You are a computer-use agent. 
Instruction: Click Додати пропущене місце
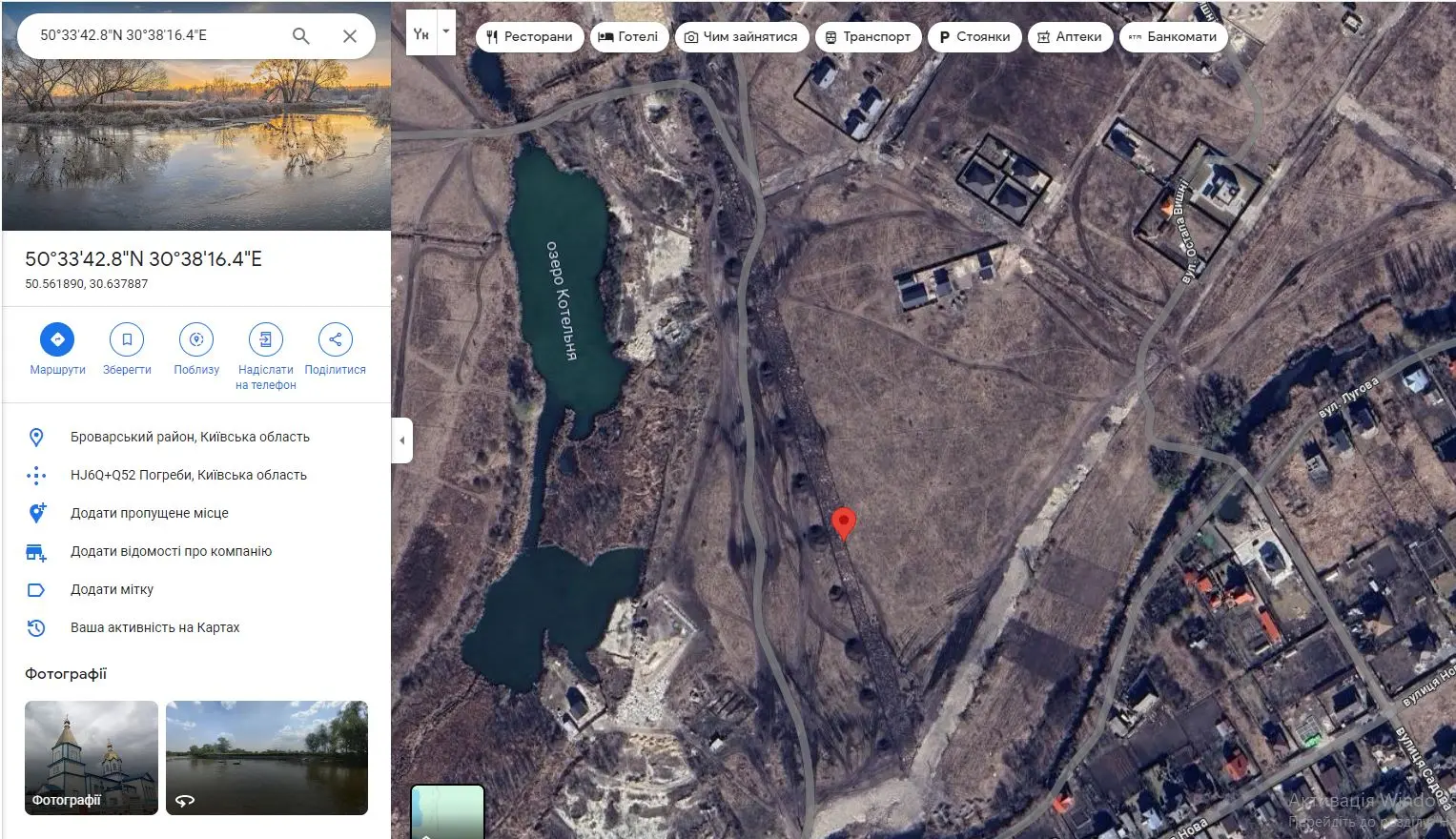(150, 513)
